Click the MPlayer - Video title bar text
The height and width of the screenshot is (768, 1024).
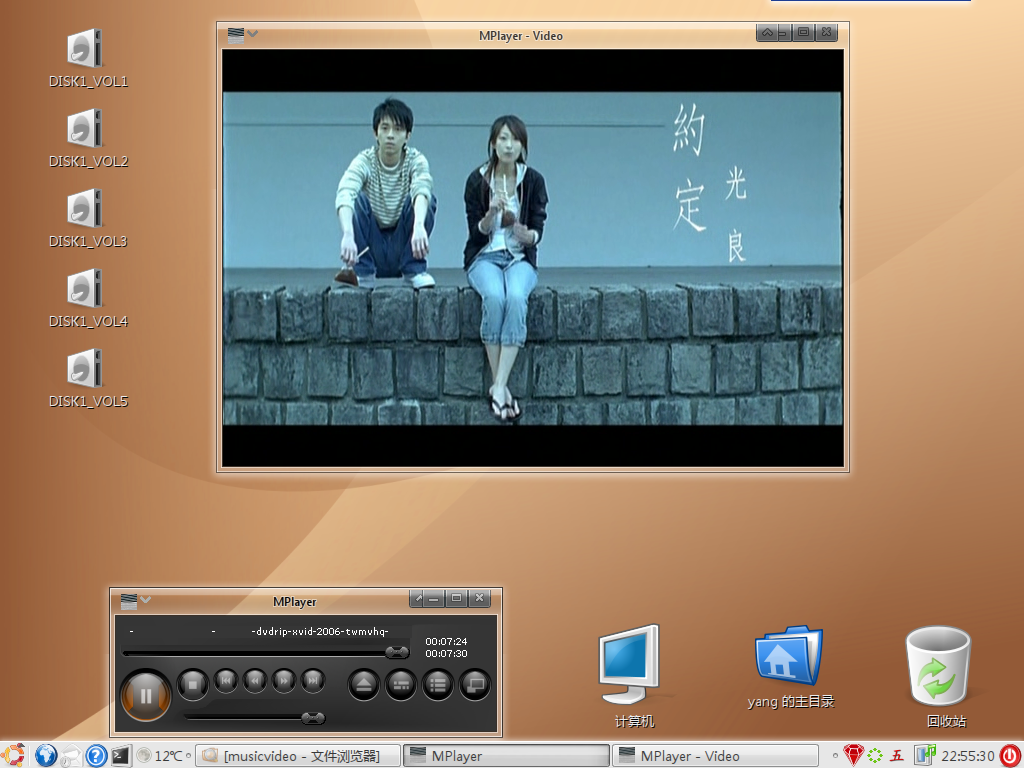(x=520, y=36)
